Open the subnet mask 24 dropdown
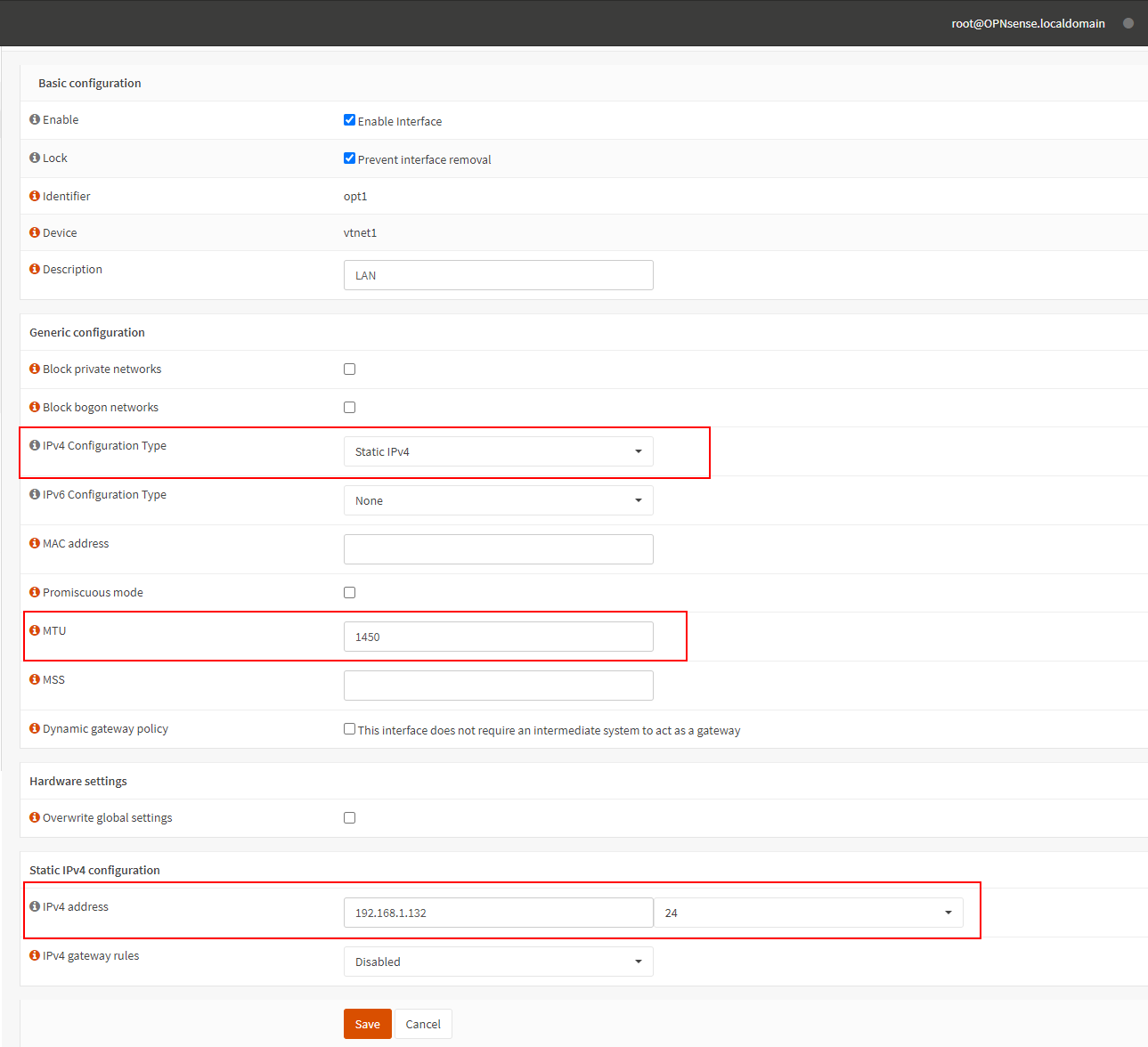Image resolution: width=1148 pixels, height=1047 pixels. tap(809, 913)
